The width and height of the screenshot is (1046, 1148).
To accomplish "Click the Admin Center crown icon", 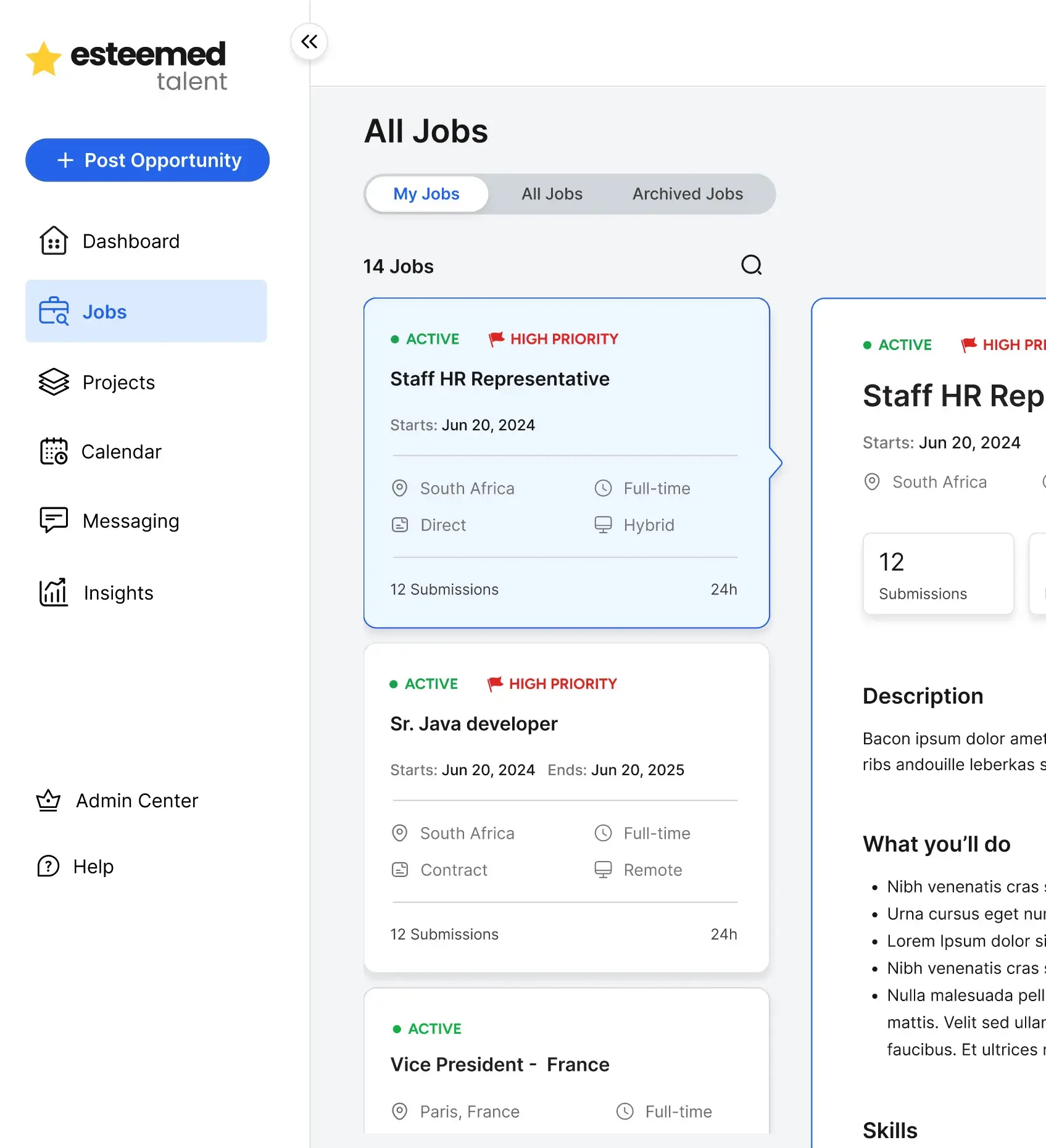I will 48,801.
